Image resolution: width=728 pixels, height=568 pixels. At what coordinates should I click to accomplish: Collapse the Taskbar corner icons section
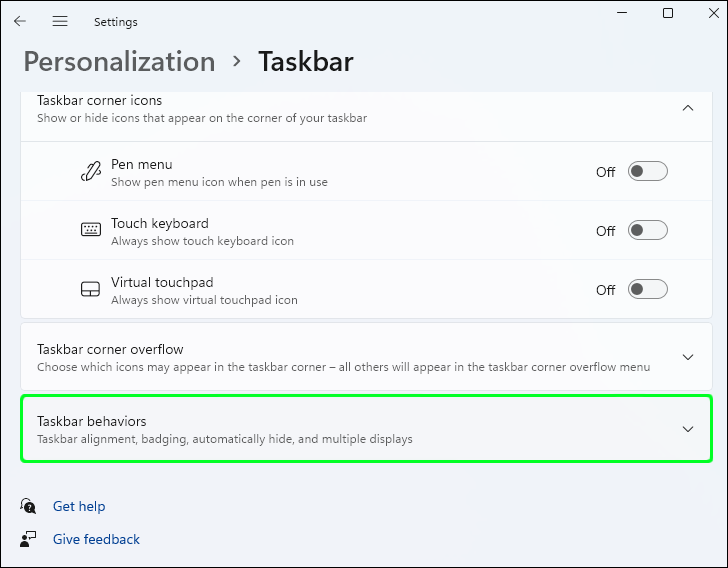coord(688,108)
